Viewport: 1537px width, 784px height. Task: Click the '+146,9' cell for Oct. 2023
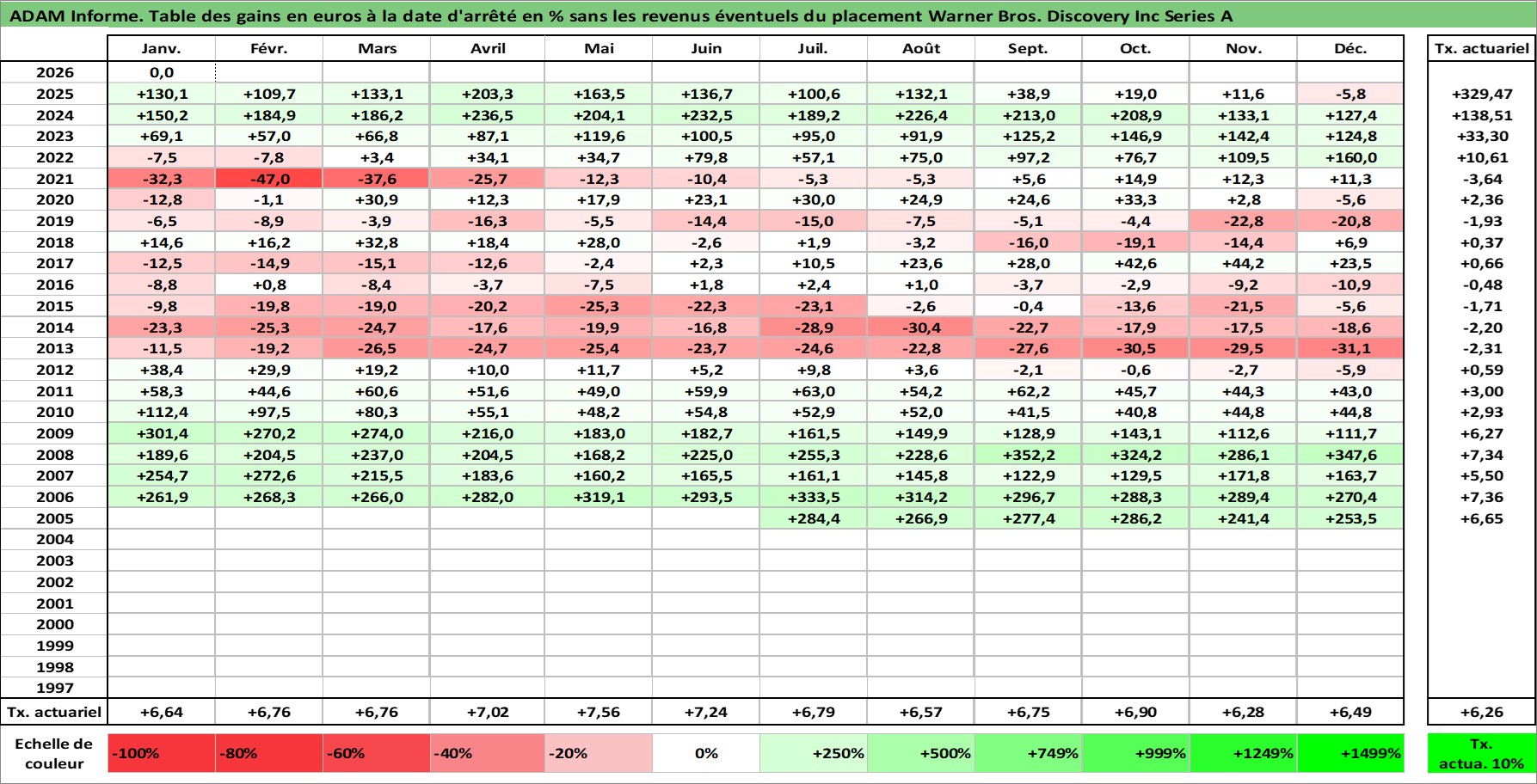pos(1135,136)
